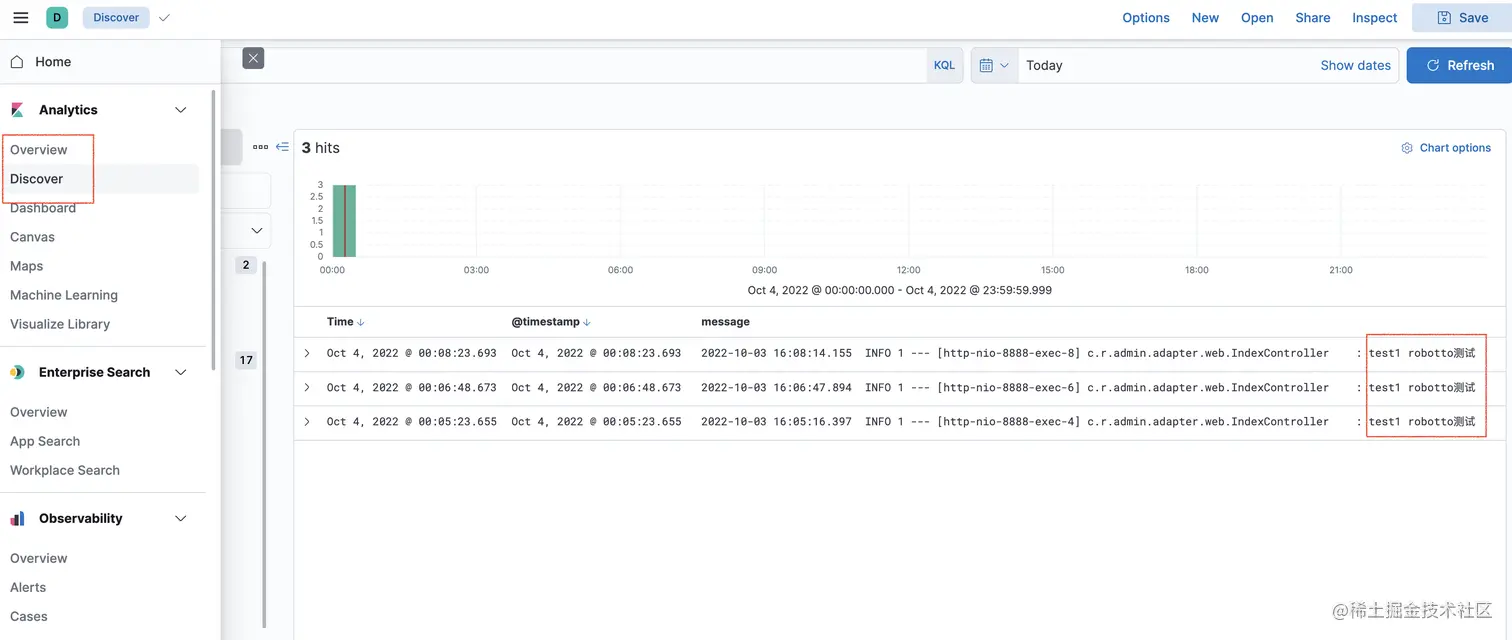This screenshot has width=1512, height=640.
Task: Open App Search
Action: point(45,441)
